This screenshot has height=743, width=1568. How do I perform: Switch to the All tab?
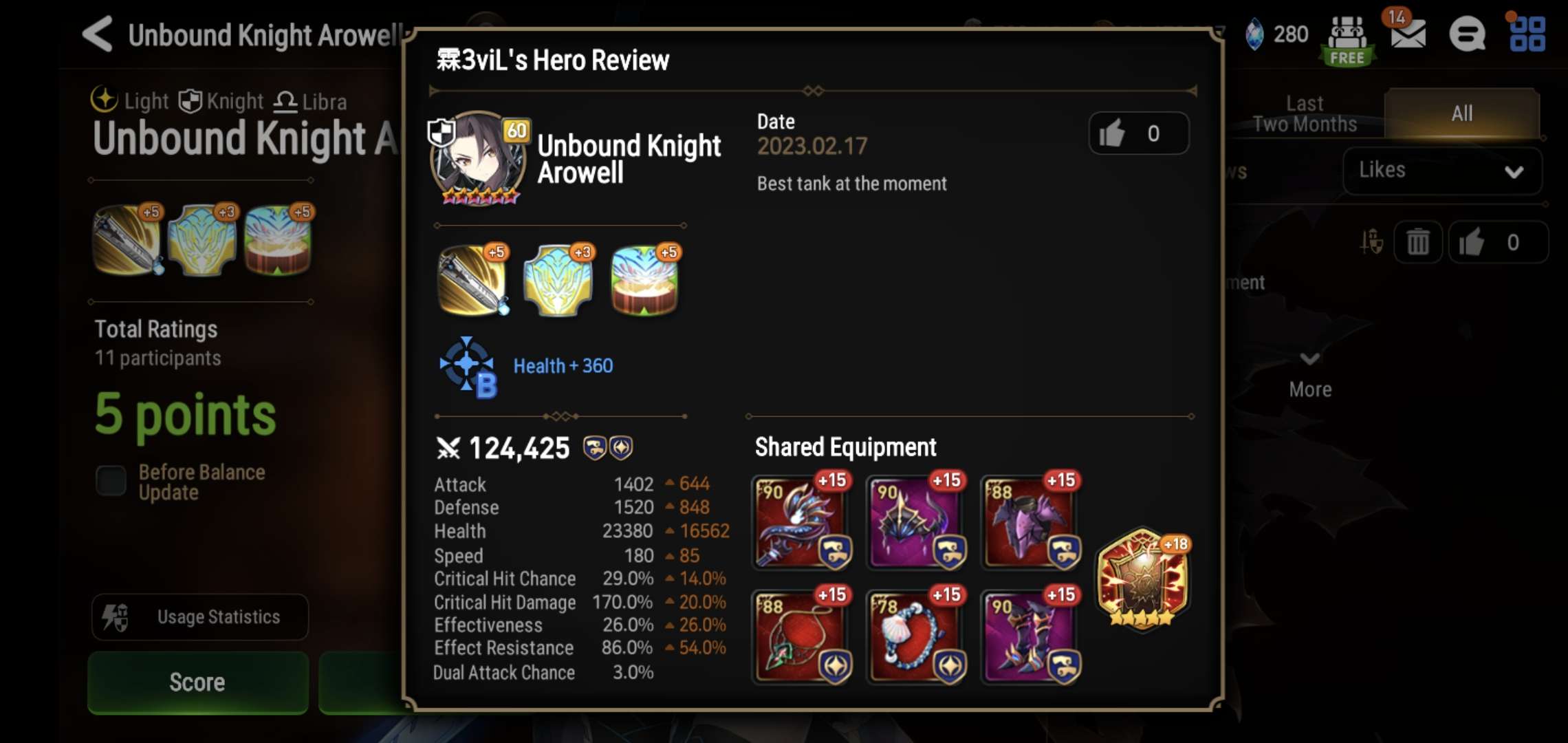pos(1461,114)
